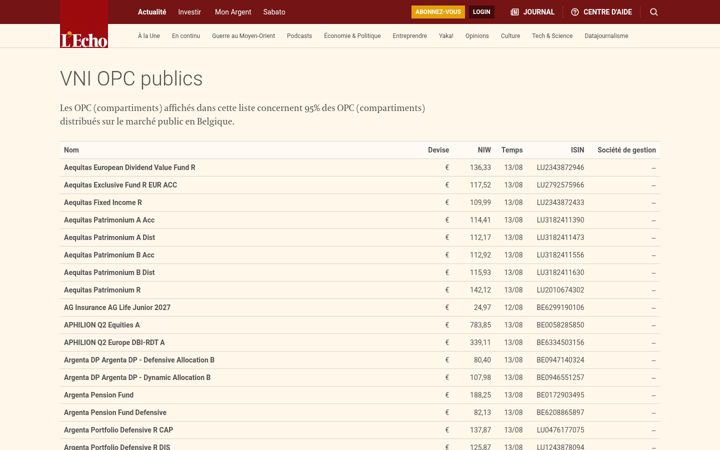This screenshot has height=450, width=720.
Task: Click the Centre d'aide question-mark icon
Action: (x=575, y=12)
